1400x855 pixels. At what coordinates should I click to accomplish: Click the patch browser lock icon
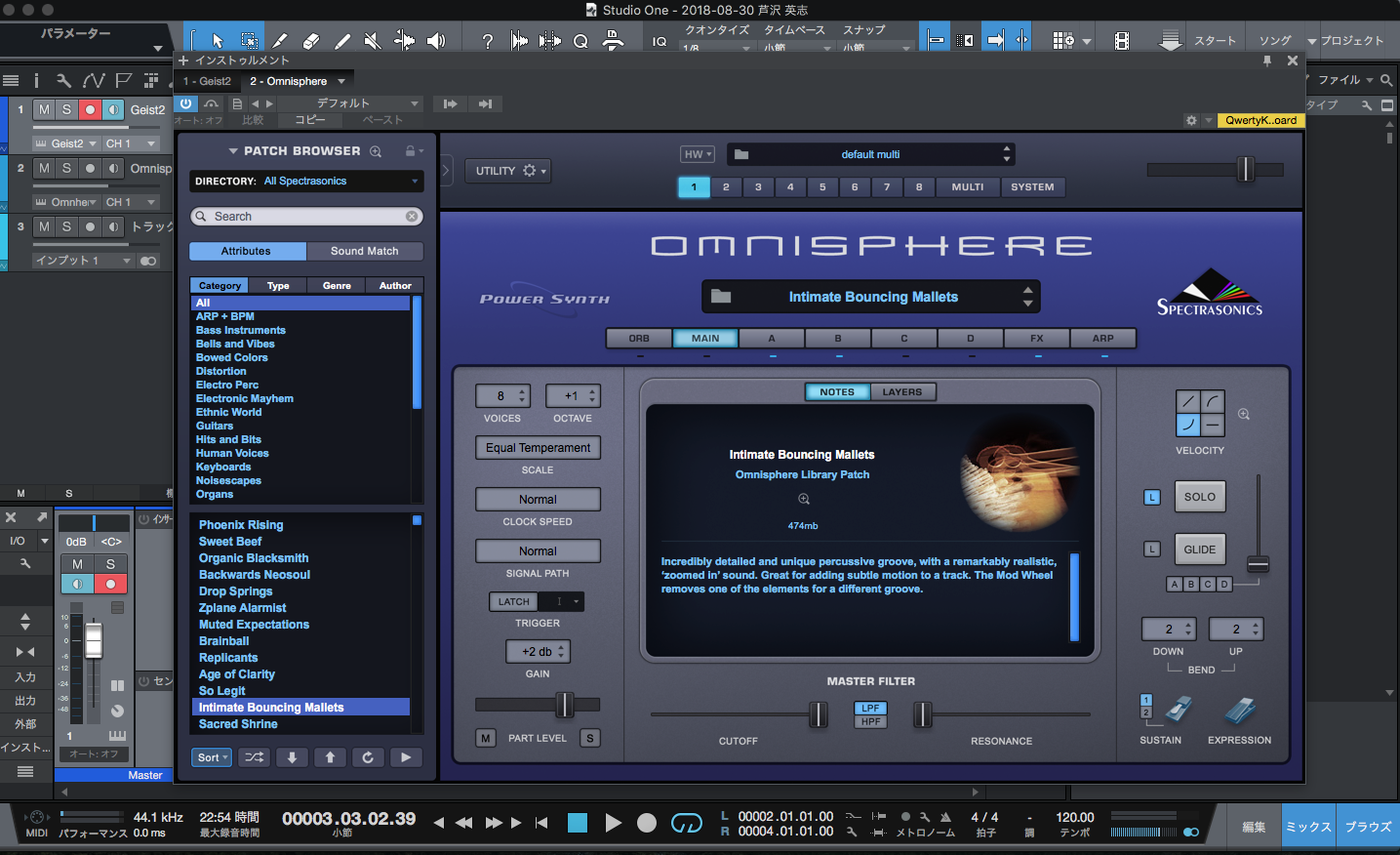(x=411, y=151)
